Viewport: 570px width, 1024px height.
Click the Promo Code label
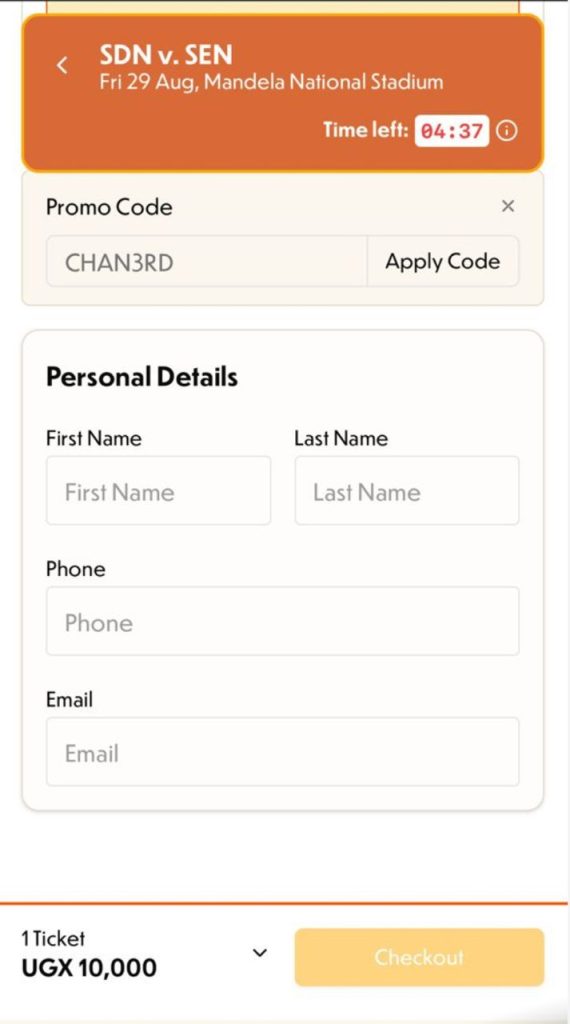coord(109,207)
